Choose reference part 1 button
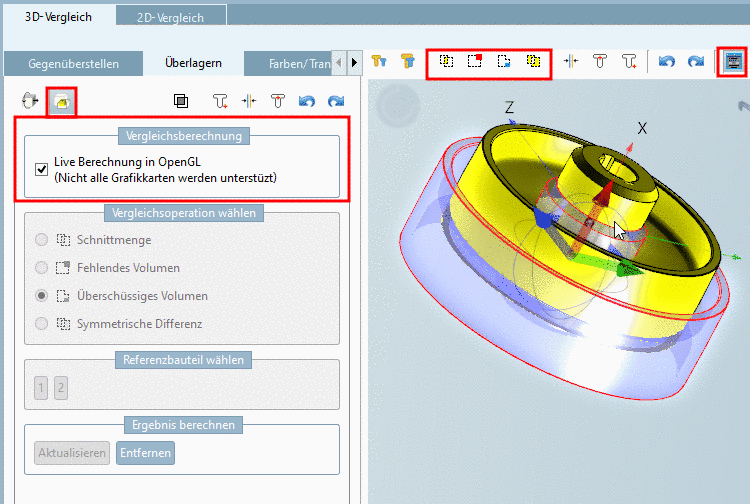Viewport: 750px width, 504px height. 41,388
